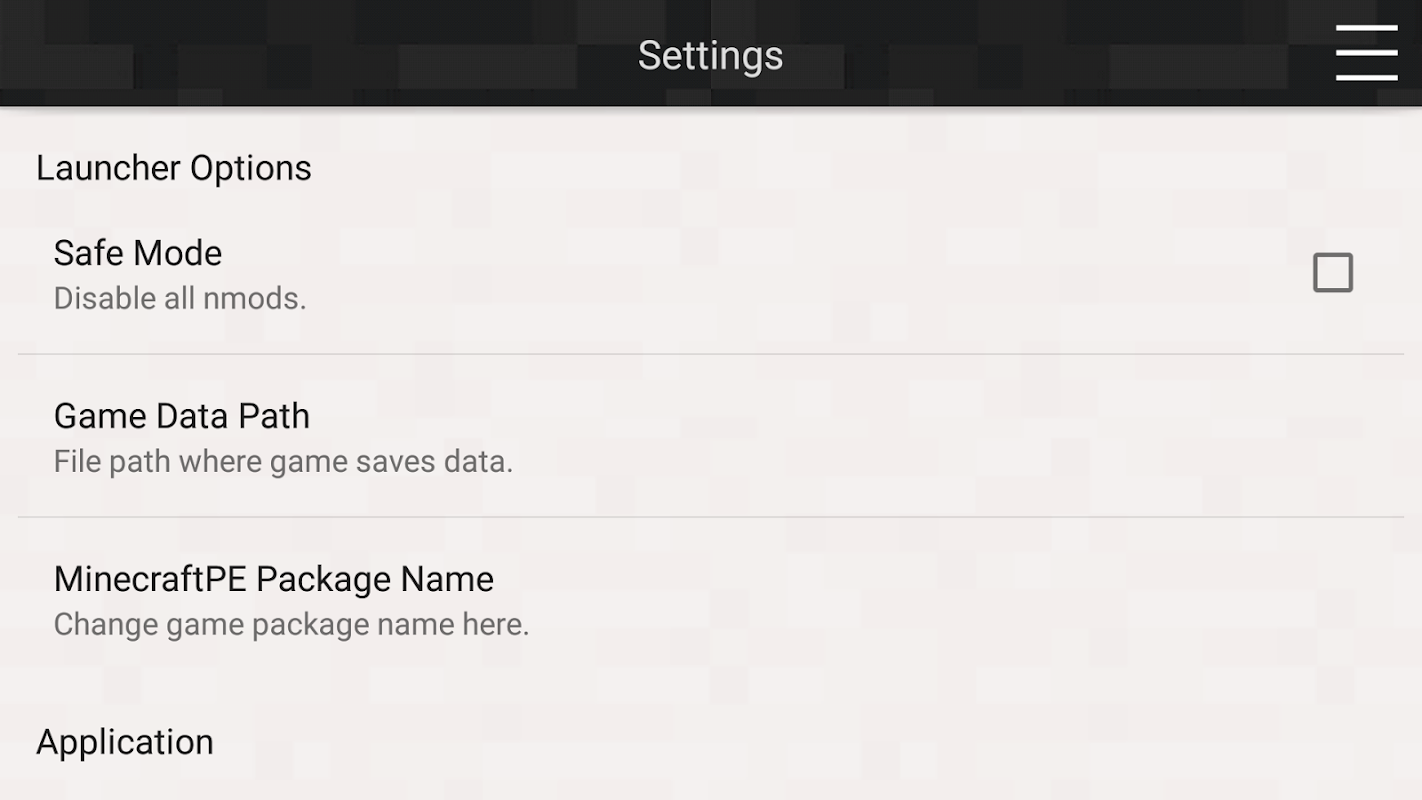Click the word 'Path' in Game Data Path
1422x800 pixels.
tap(274, 416)
